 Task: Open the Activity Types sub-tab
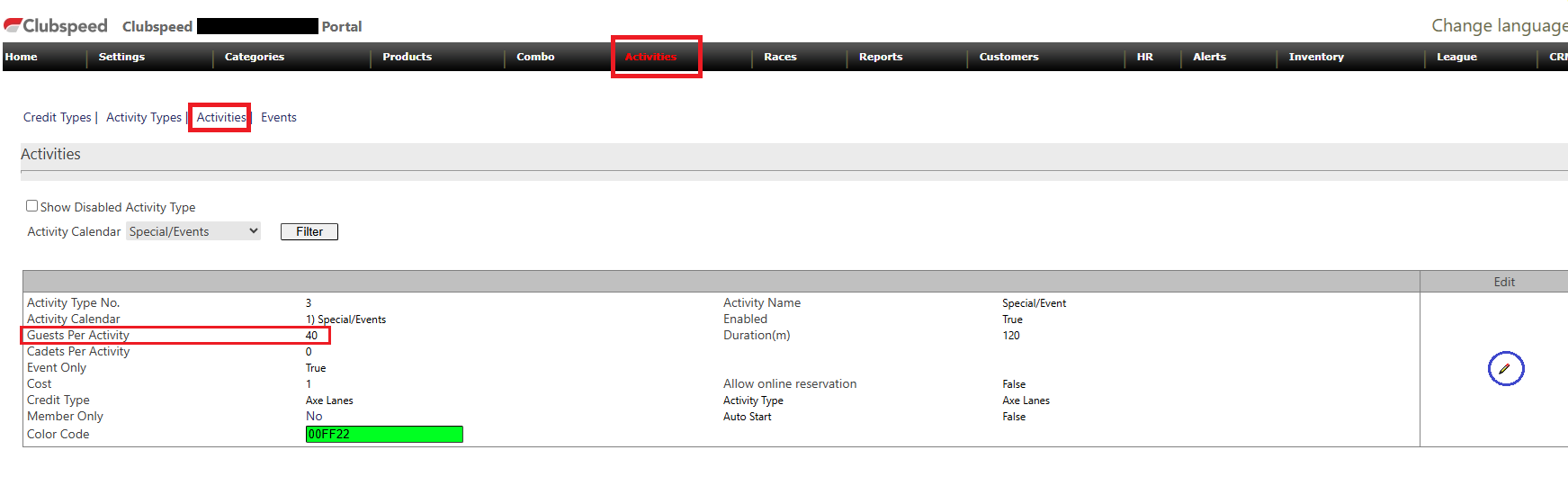point(144,118)
